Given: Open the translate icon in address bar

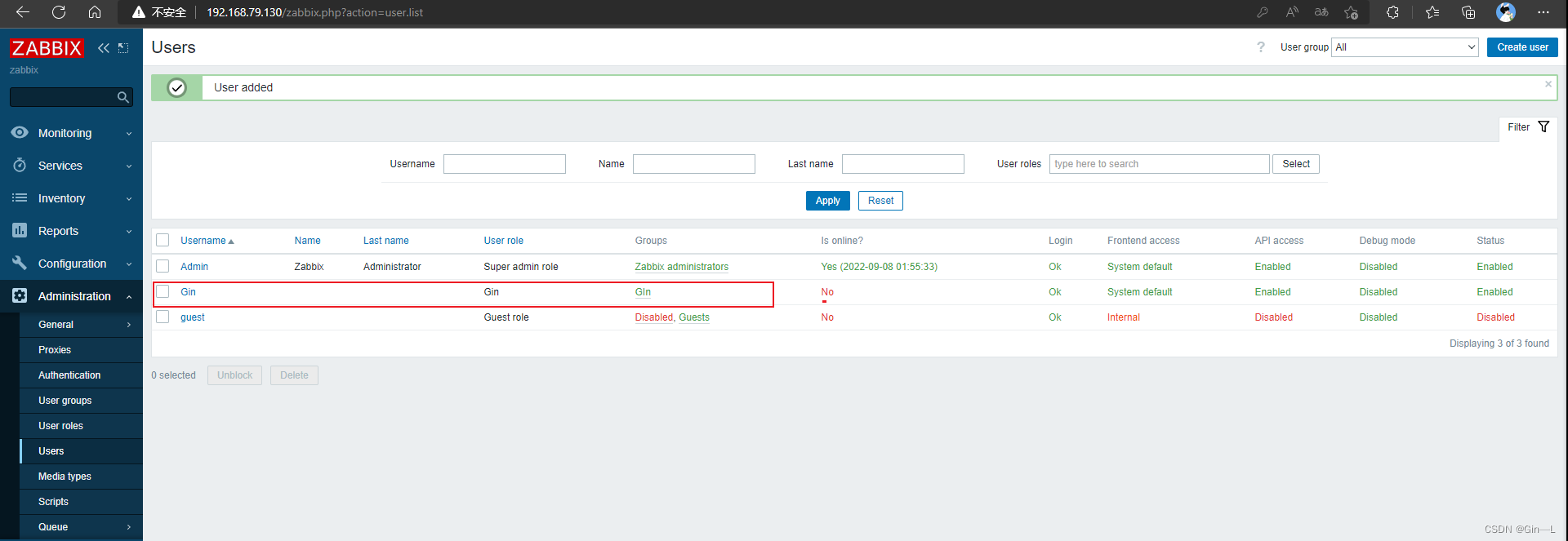Looking at the screenshot, I should (x=1321, y=12).
